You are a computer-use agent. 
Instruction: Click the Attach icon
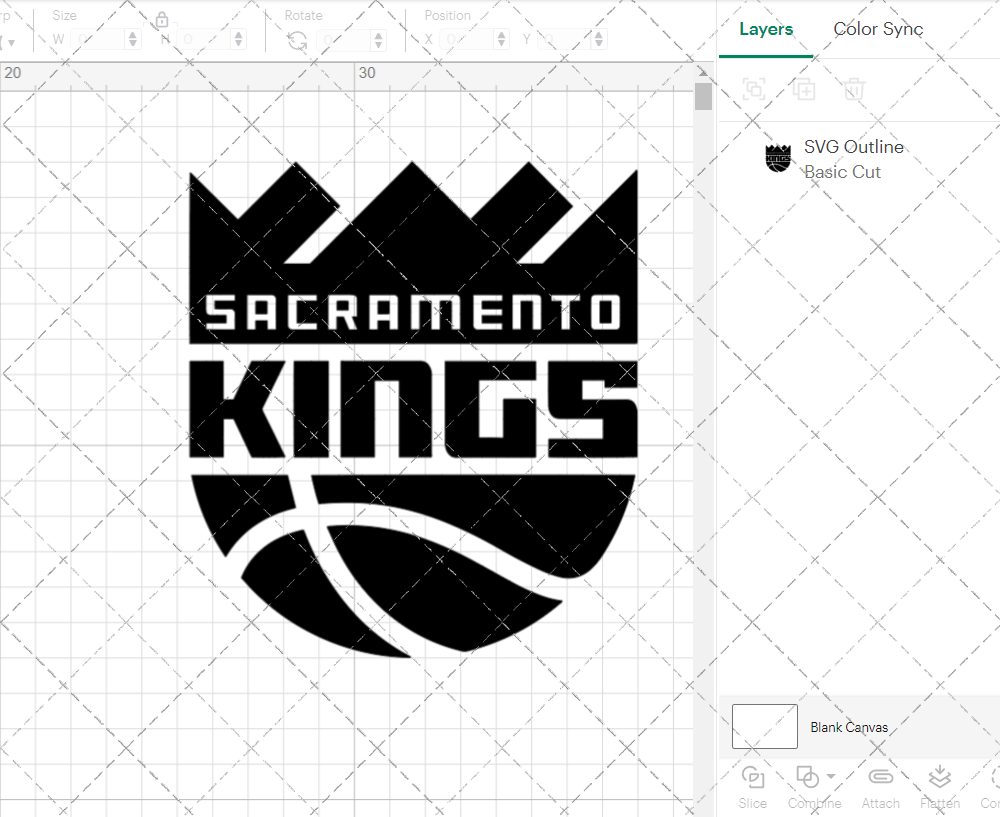[x=881, y=777]
